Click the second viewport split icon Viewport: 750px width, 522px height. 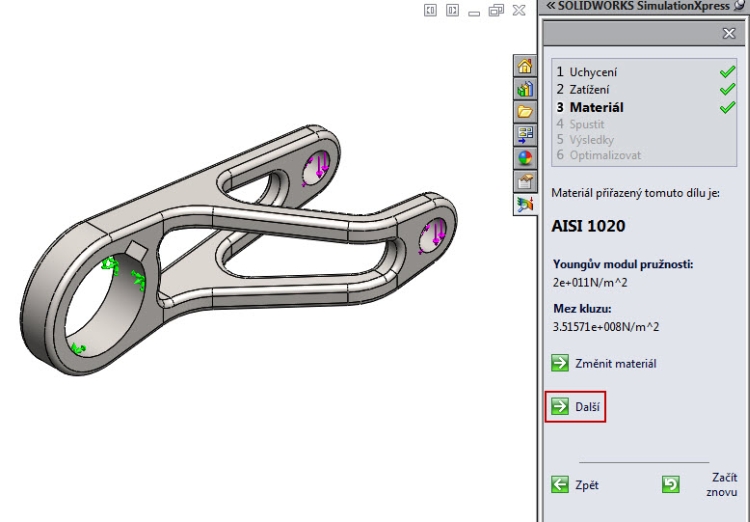coord(452,10)
